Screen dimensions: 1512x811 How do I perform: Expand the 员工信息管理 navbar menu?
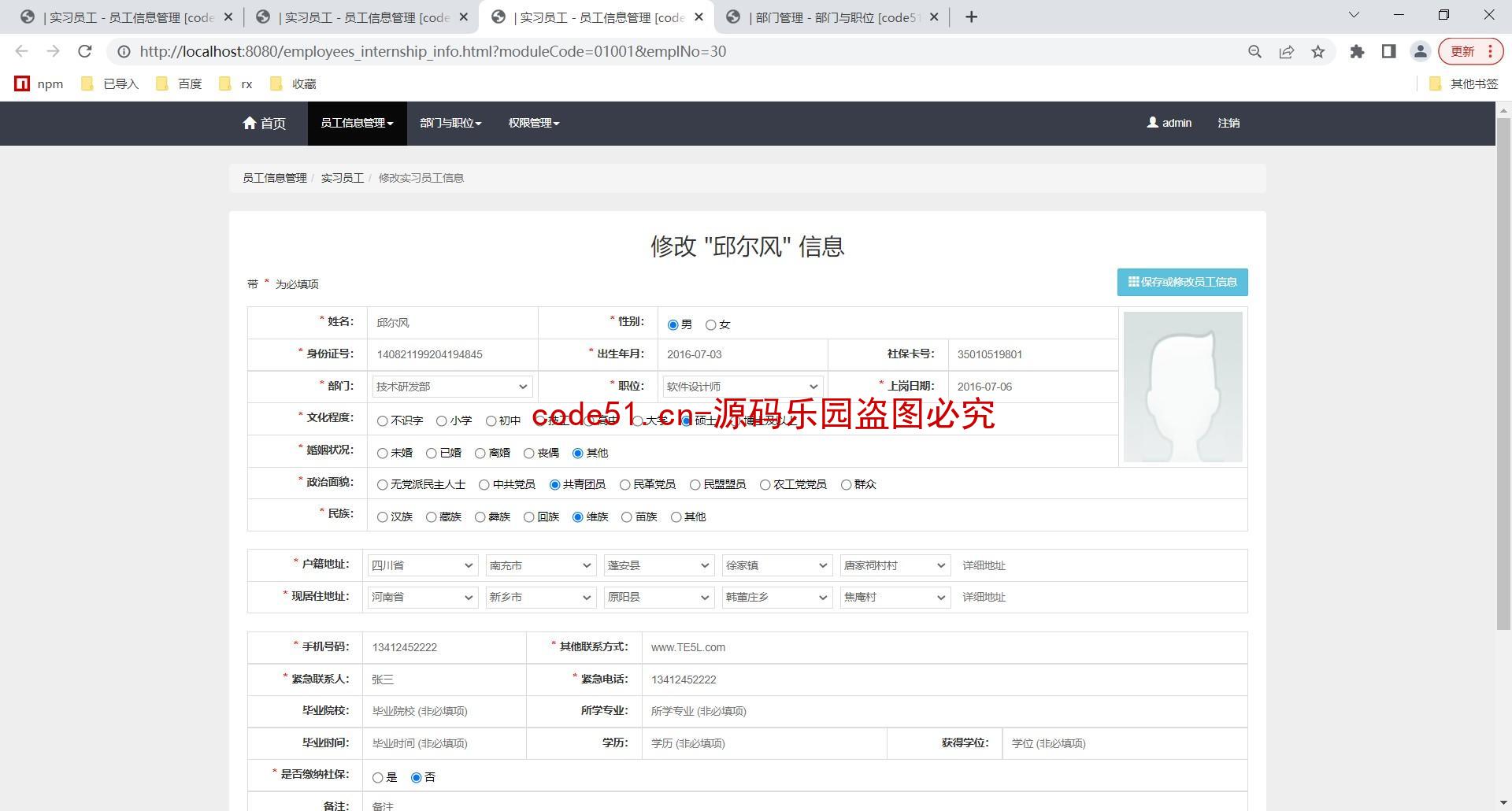(x=357, y=123)
